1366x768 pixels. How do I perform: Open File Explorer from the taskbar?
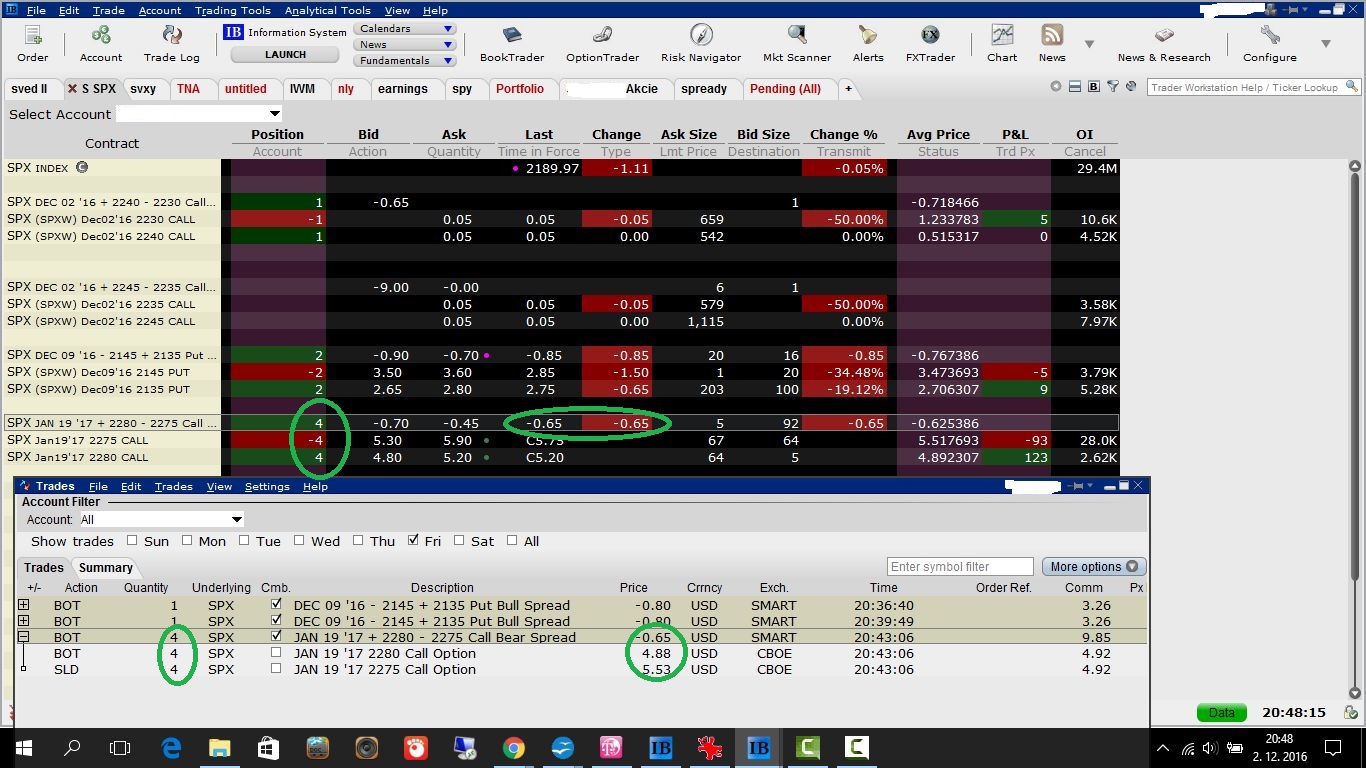tap(219, 747)
